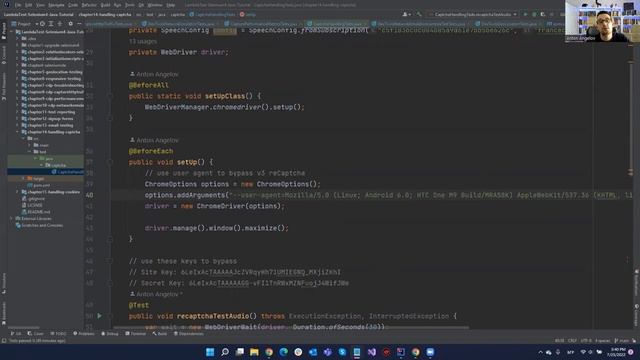Viewport: 640px width, 360px height.
Task: Click taskbar Search magnifier icon
Action: [224, 352]
